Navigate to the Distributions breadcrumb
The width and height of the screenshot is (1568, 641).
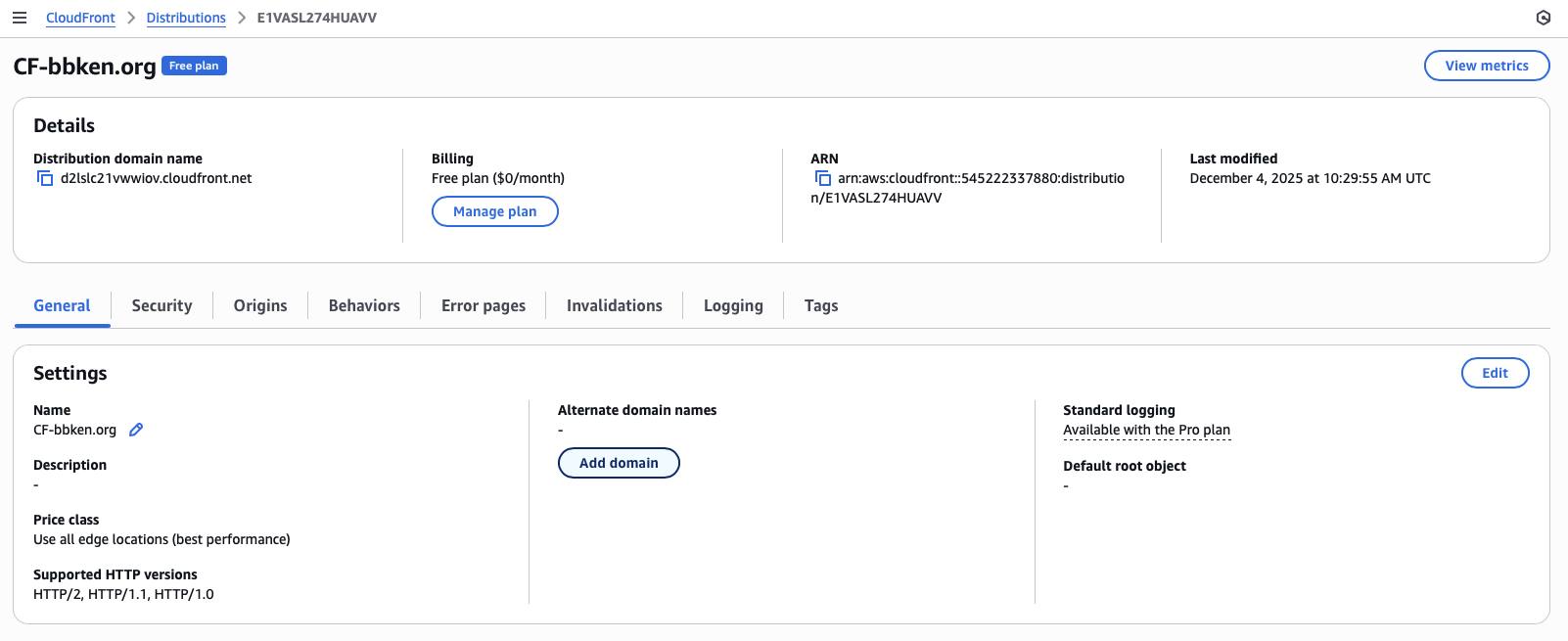186,18
